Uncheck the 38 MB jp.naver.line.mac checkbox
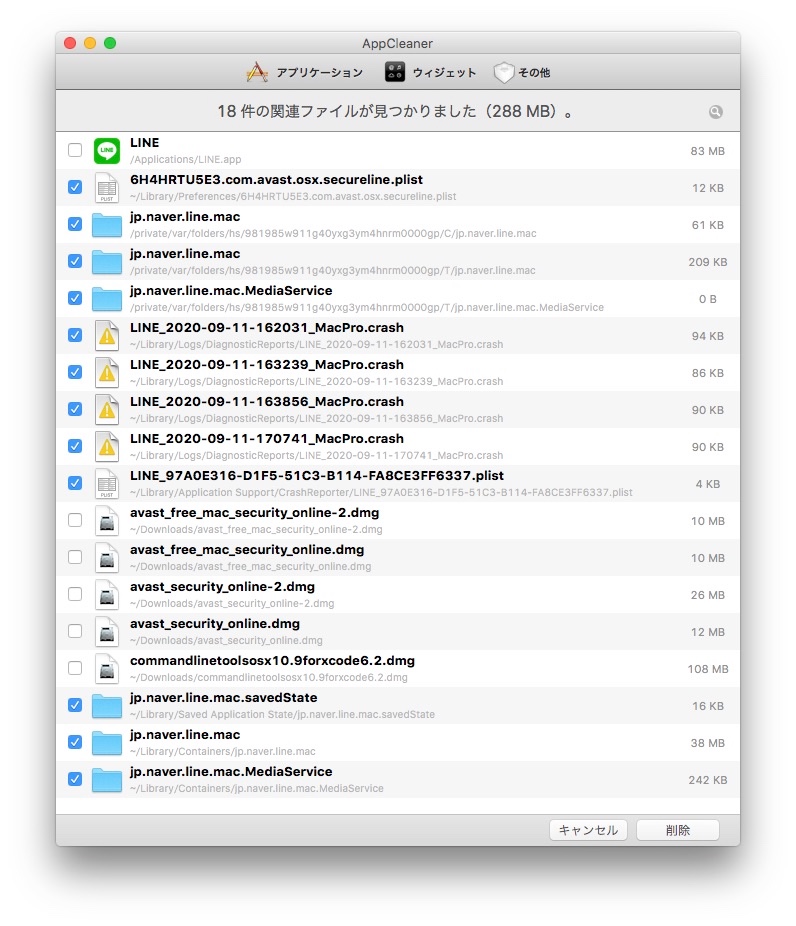The height and width of the screenshot is (926, 796). tap(75, 742)
